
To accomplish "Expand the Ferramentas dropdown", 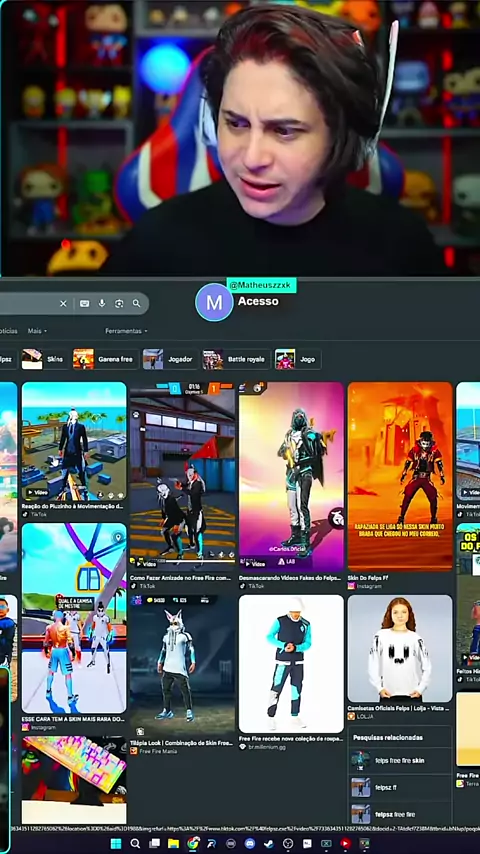I will 126,331.
